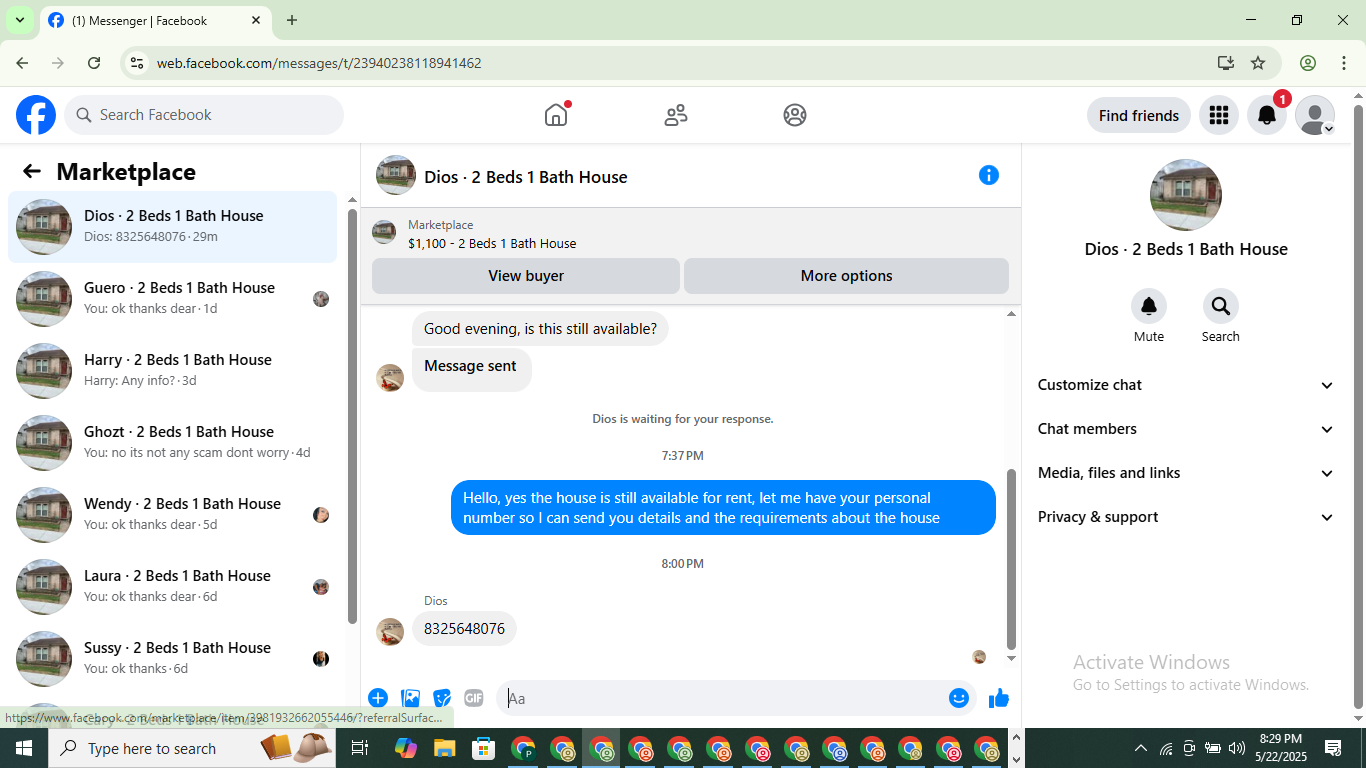View site information icon in address bar
Image resolution: width=1366 pixels, height=768 pixels.
click(137, 63)
